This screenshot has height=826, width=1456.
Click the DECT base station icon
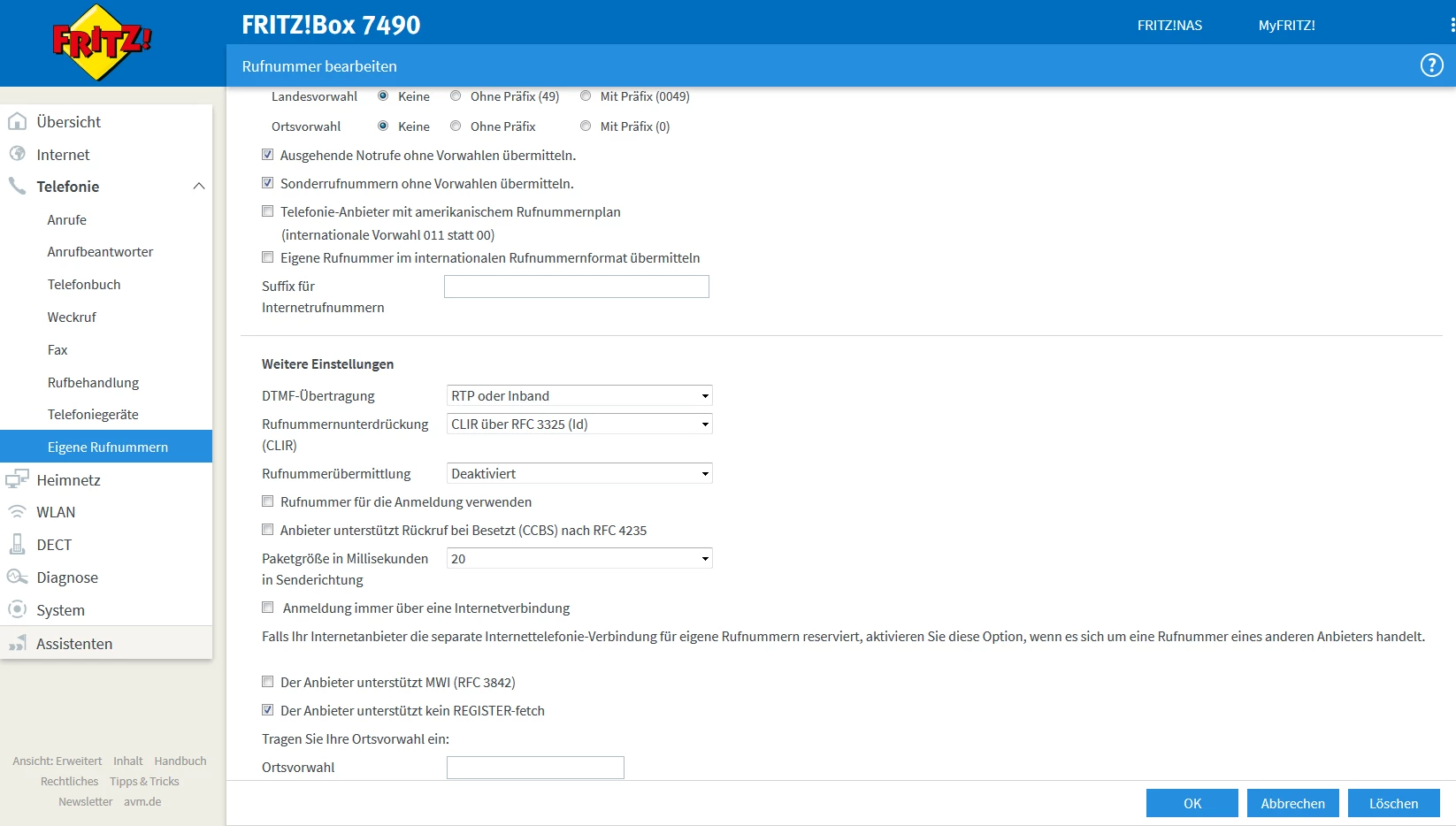[17, 544]
